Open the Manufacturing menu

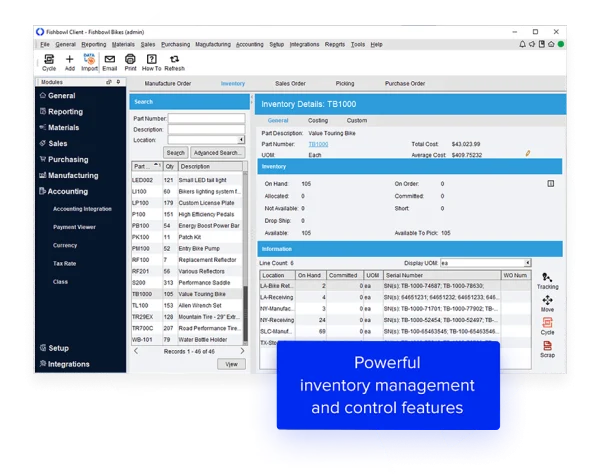(213, 44)
